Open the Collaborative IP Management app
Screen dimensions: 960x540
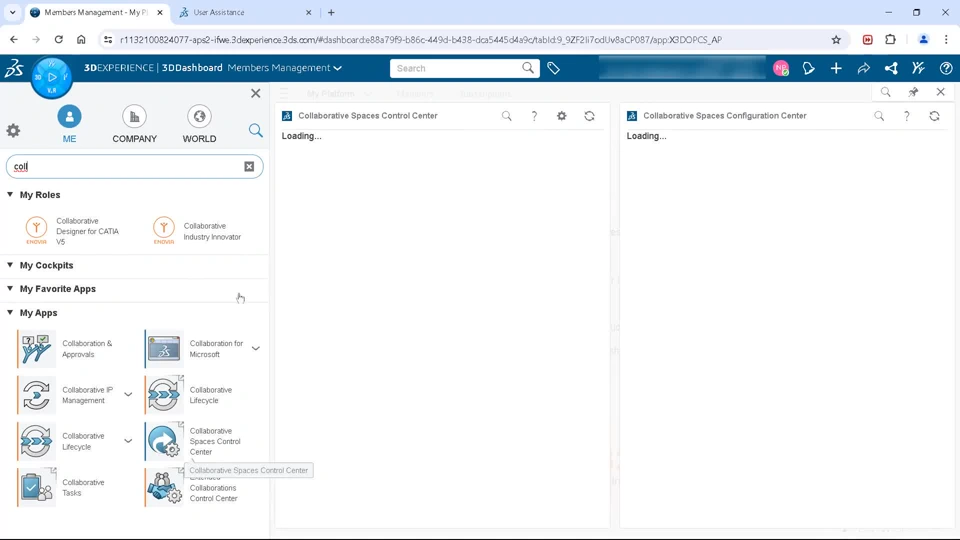pyautogui.click(x=37, y=395)
